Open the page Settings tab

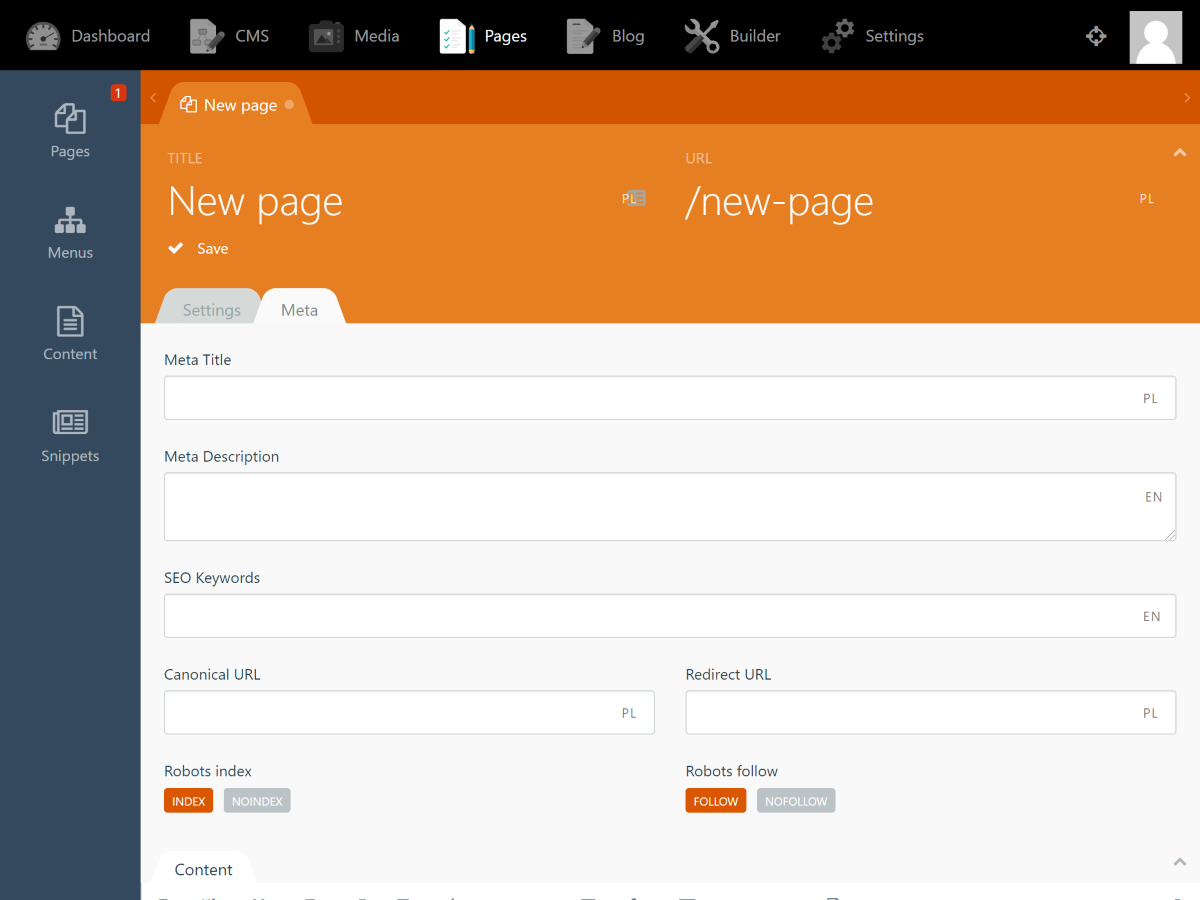(211, 310)
